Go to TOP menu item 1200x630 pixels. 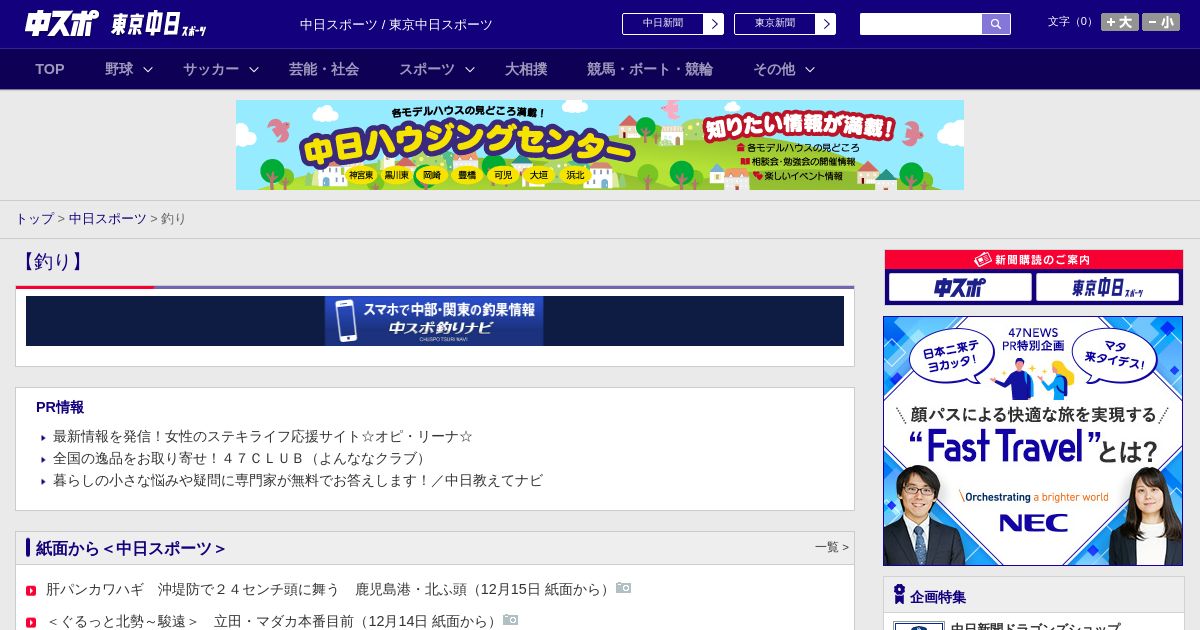pyautogui.click(x=50, y=69)
